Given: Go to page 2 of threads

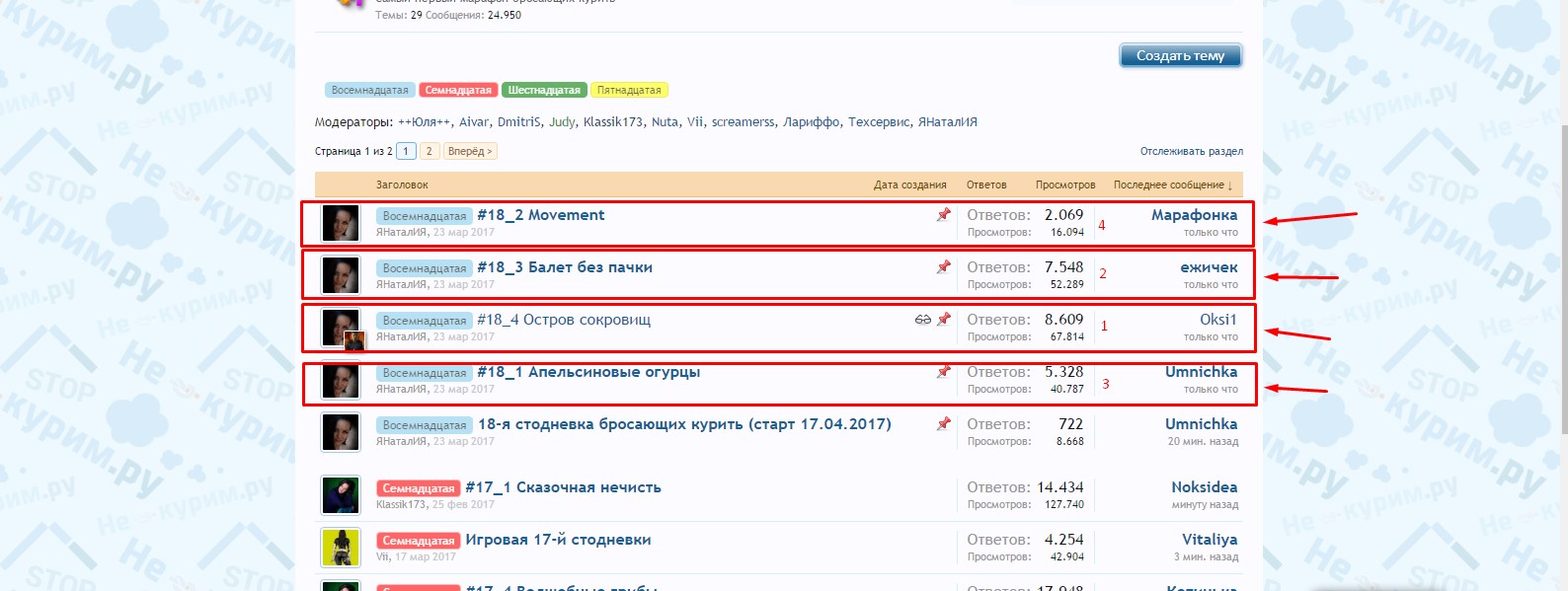Looking at the screenshot, I should pos(429,151).
